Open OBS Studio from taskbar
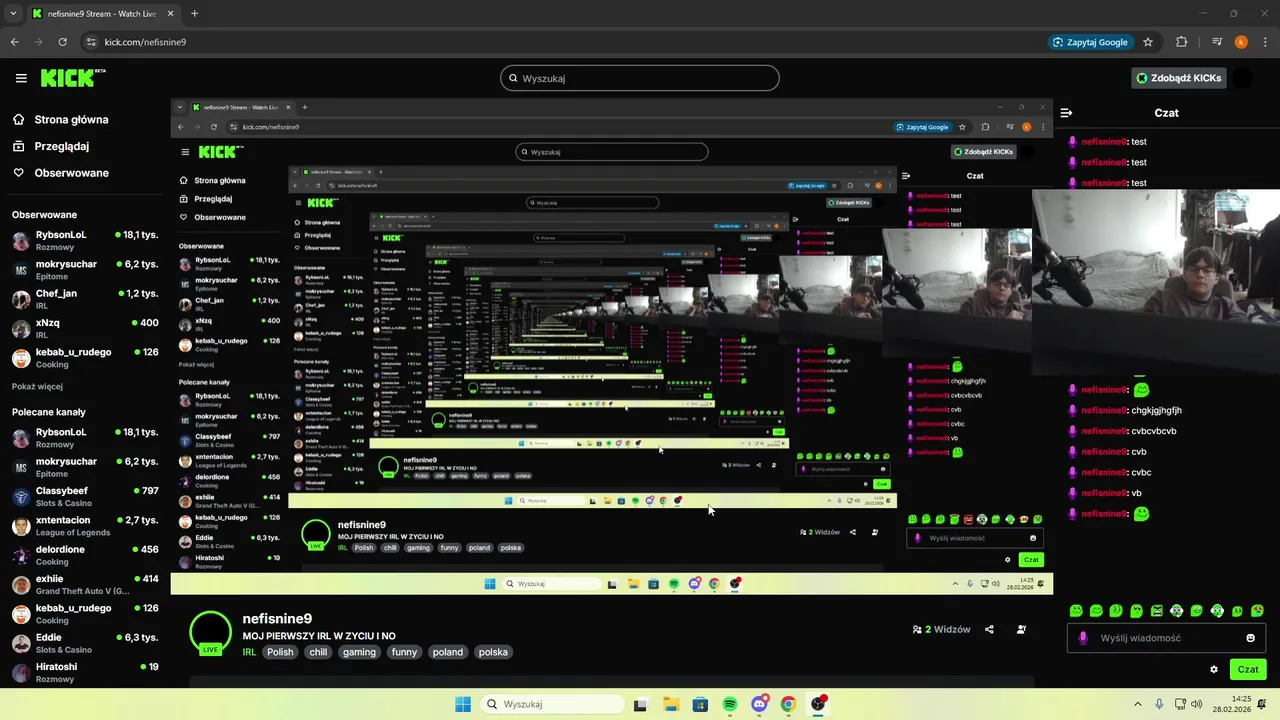The width and height of the screenshot is (1280, 720). coord(819,704)
